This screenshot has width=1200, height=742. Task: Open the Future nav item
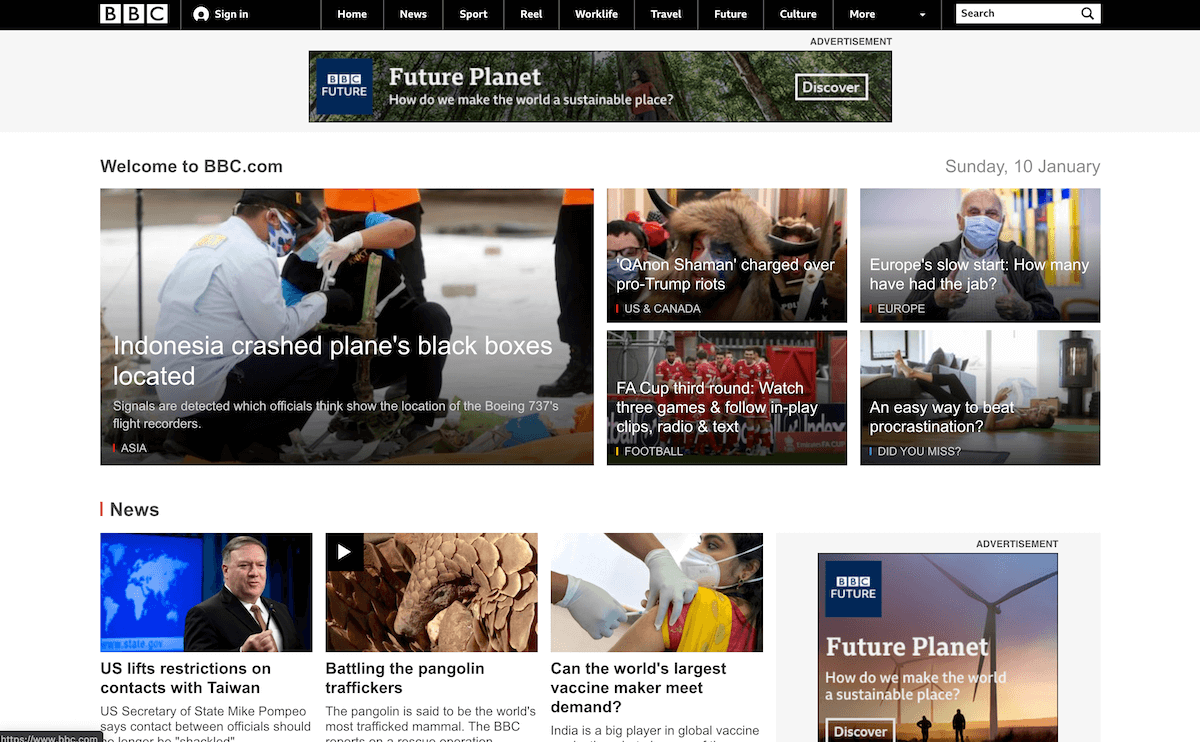730,14
